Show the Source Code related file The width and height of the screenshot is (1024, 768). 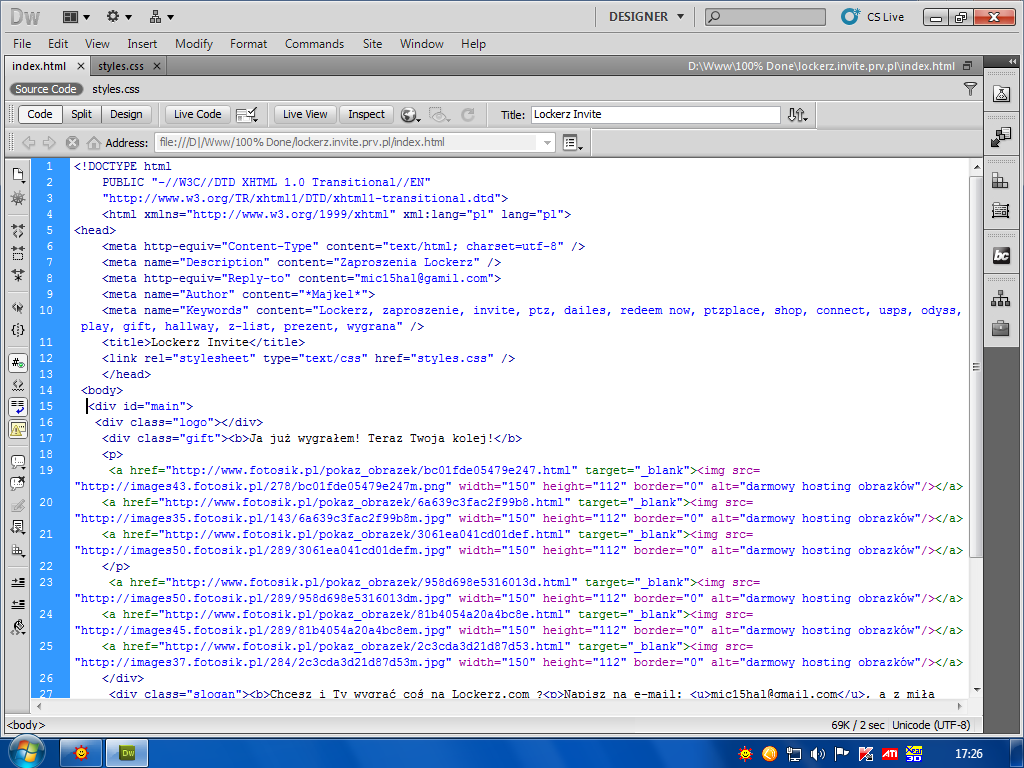coord(46,89)
